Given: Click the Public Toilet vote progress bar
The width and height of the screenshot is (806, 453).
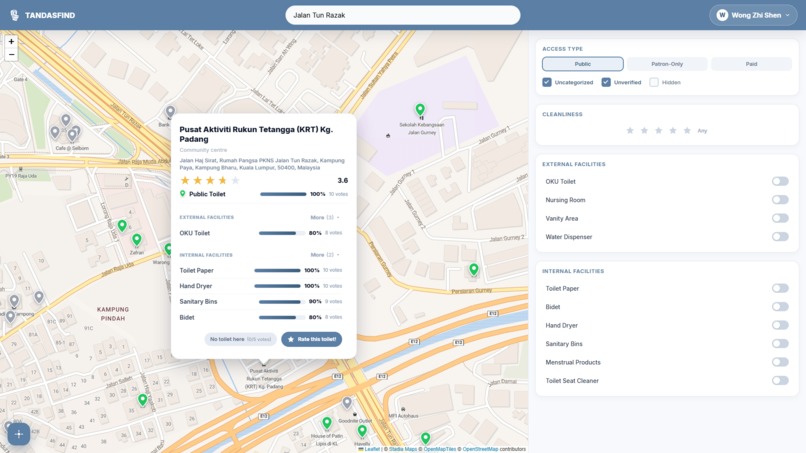Looking at the screenshot, I should pos(283,194).
